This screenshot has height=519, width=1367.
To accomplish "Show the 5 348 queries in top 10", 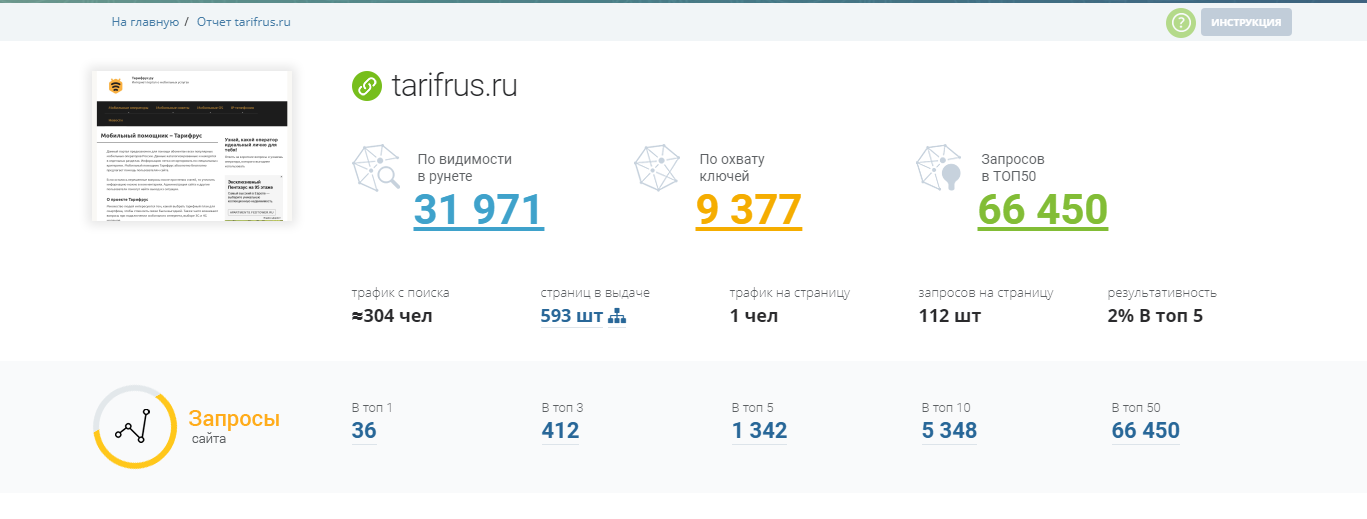I will (949, 431).
